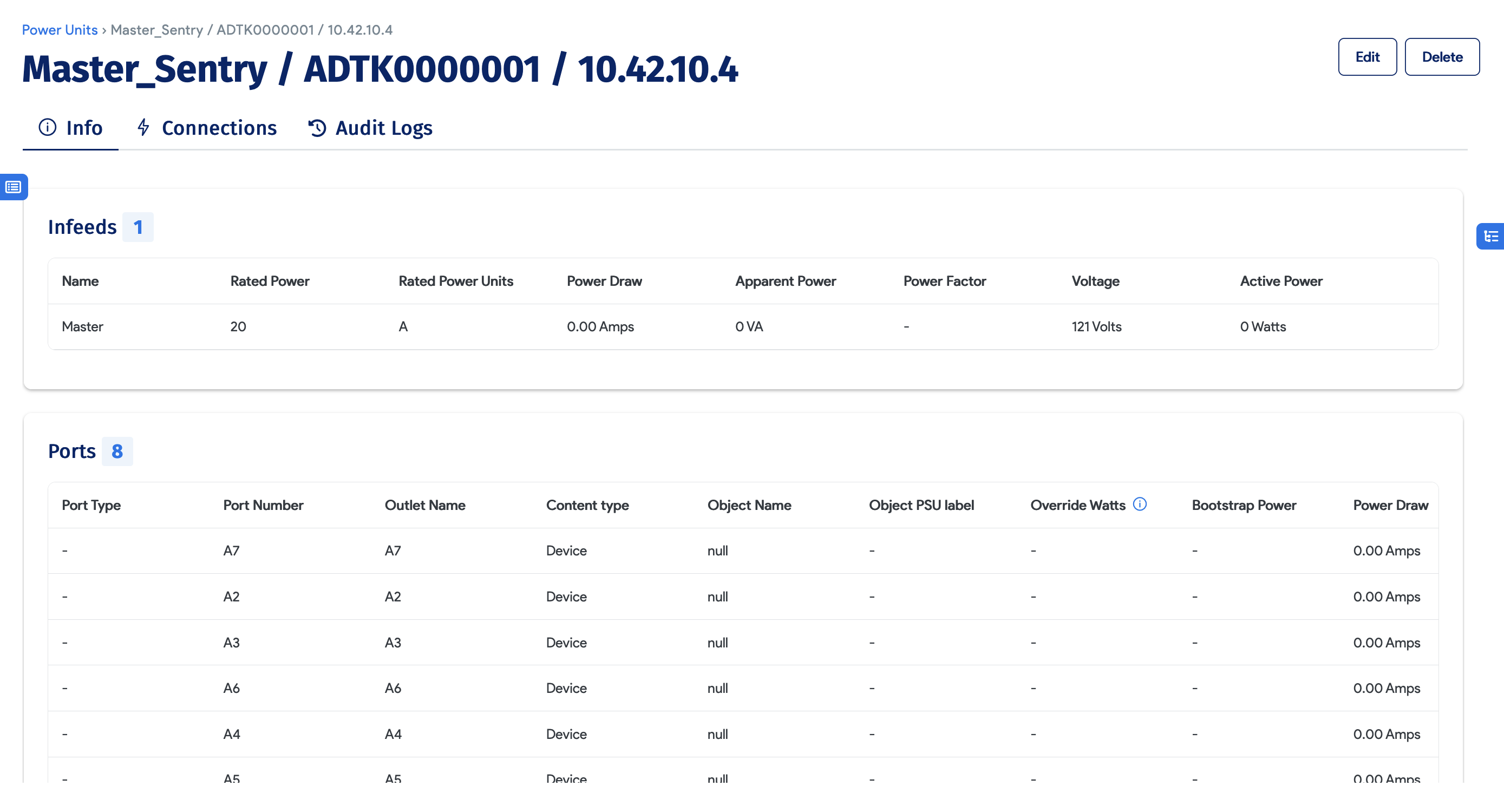Follow the Power Units breadcrumb link
This screenshot has height=812, width=1504.
click(x=60, y=30)
